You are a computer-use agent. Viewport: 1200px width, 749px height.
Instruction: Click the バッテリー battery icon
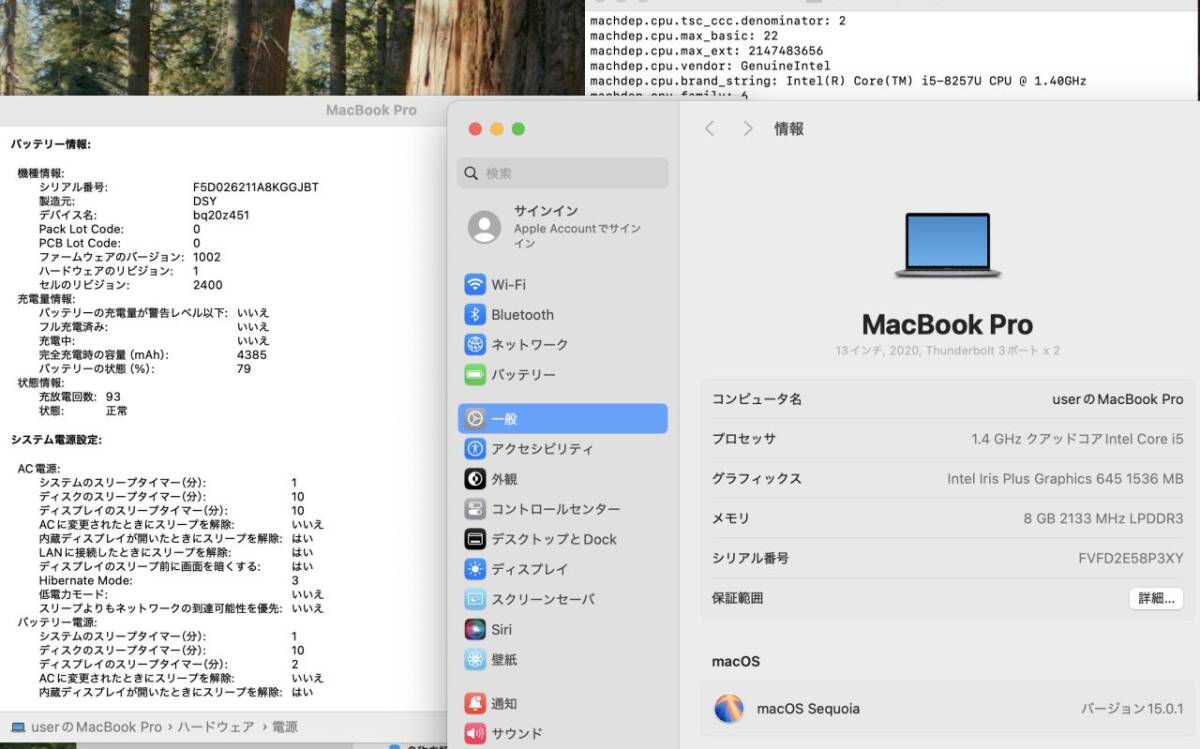475,375
